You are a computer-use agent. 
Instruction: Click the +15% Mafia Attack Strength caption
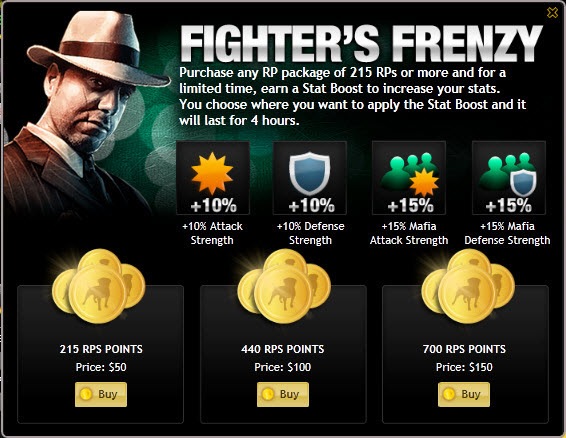[409, 233]
